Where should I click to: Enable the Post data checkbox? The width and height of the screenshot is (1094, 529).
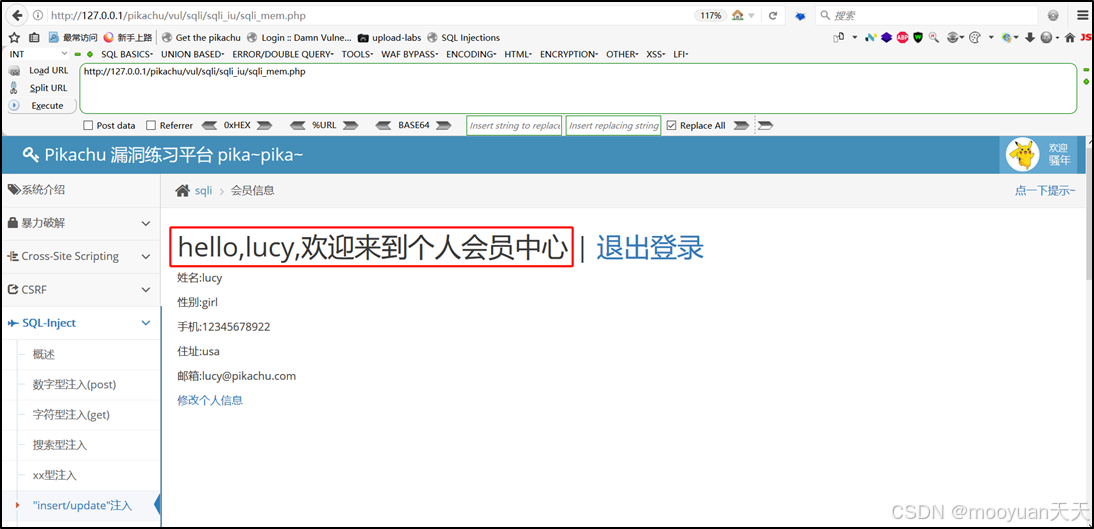point(88,126)
